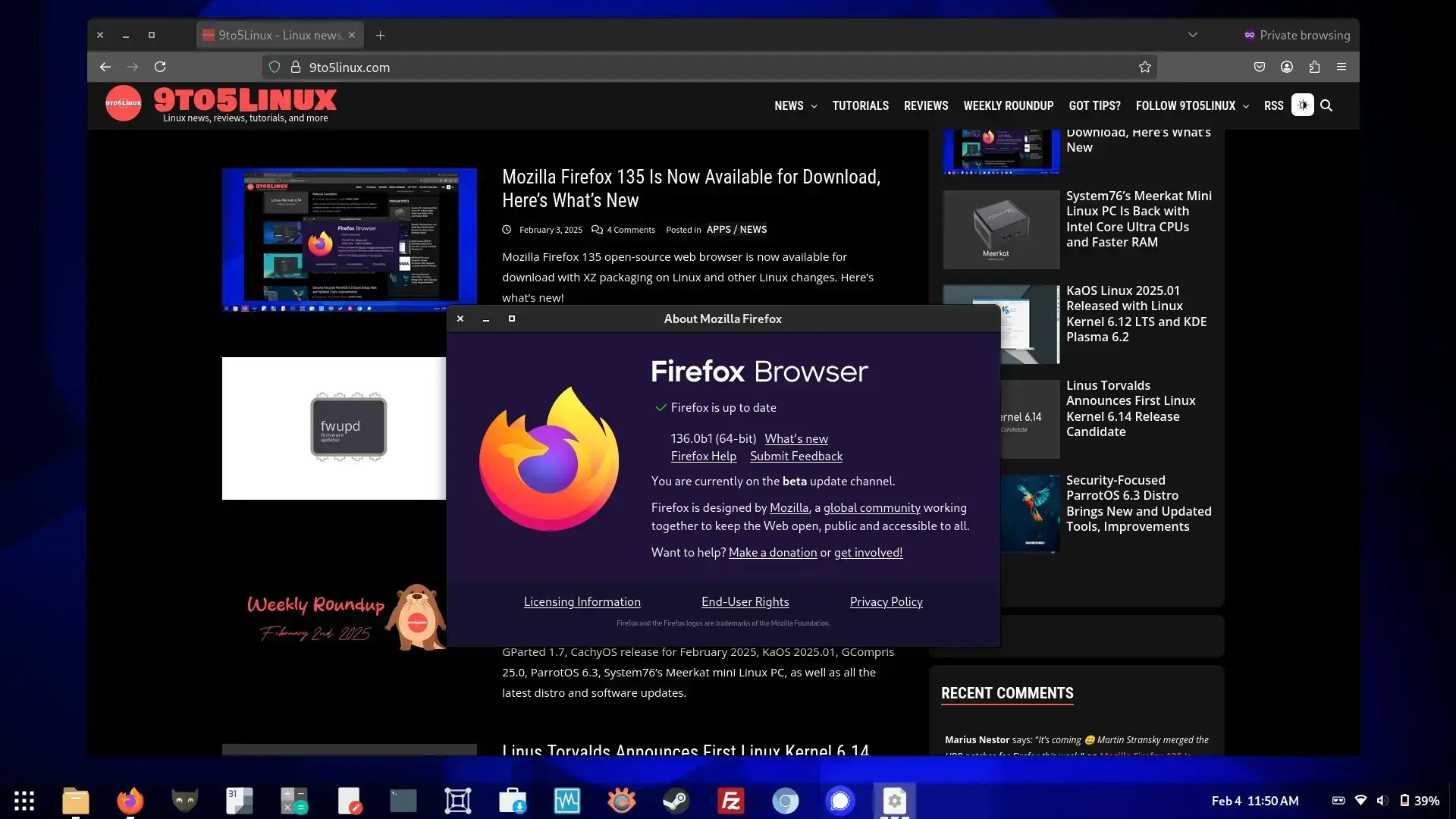The image size is (1456, 819).
Task: Open the REVIEWS menu item
Action: tap(926, 105)
